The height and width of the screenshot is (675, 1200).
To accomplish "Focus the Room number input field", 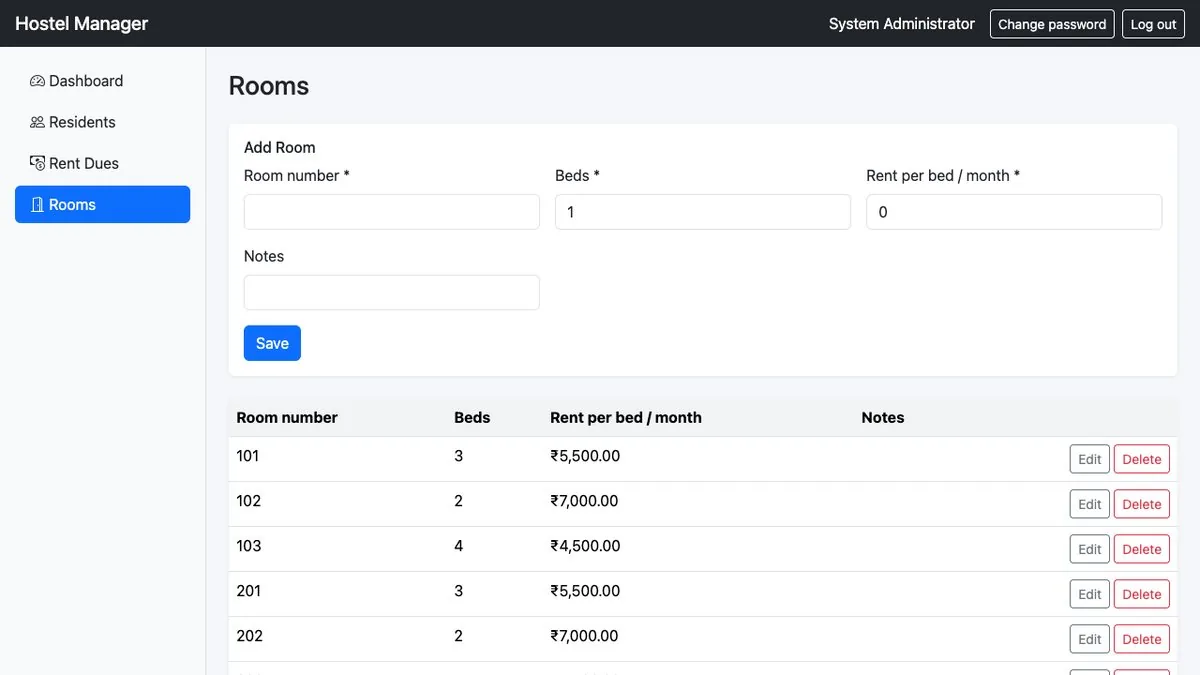I will coord(392,212).
